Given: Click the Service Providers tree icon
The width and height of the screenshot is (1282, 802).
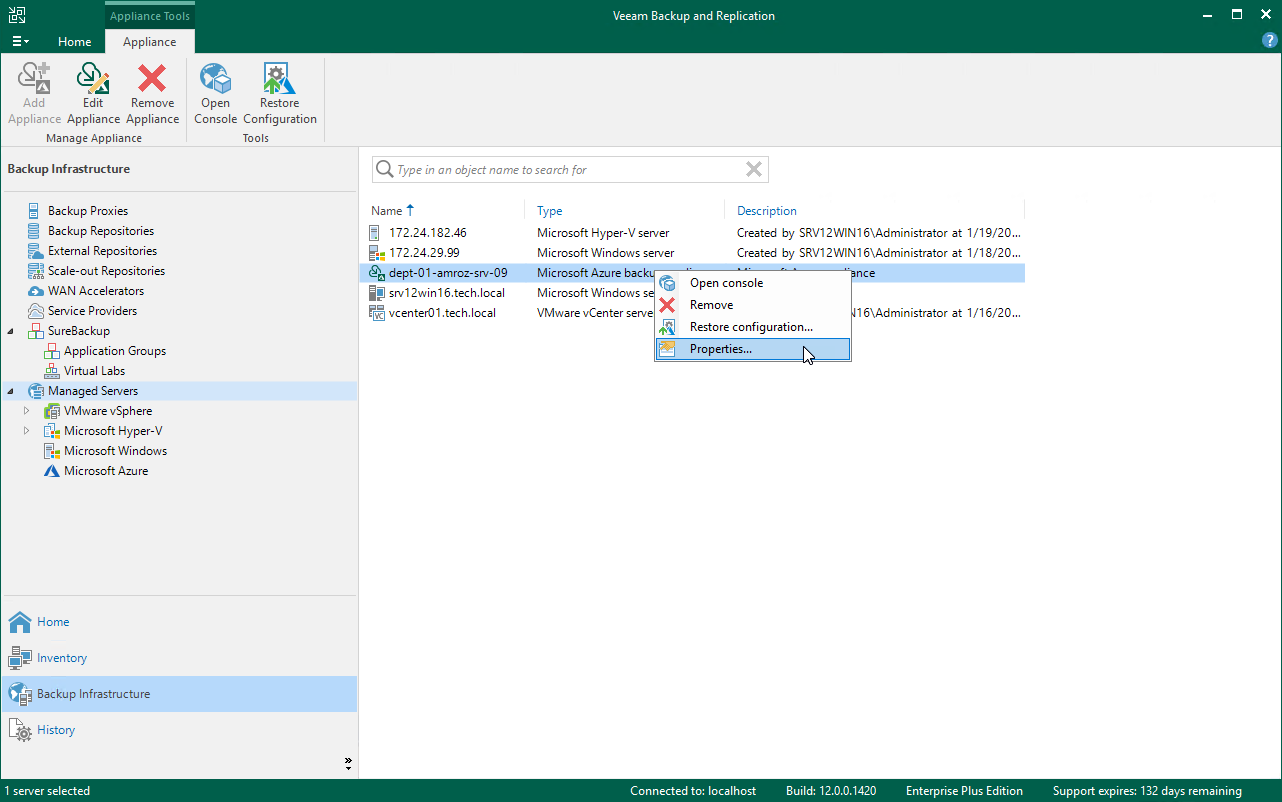Looking at the screenshot, I should (35, 311).
